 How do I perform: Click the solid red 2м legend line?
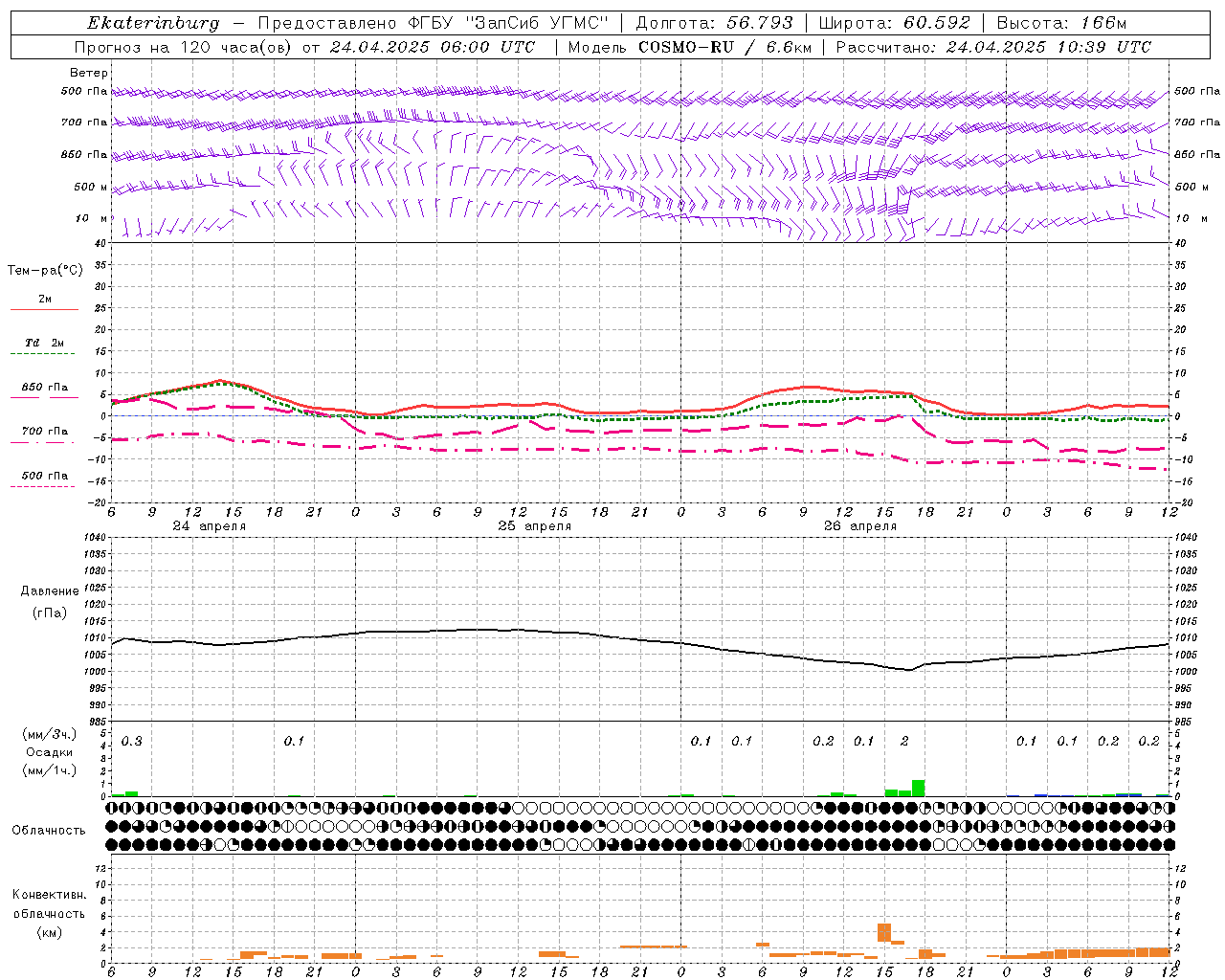click(x=44, y=309)
